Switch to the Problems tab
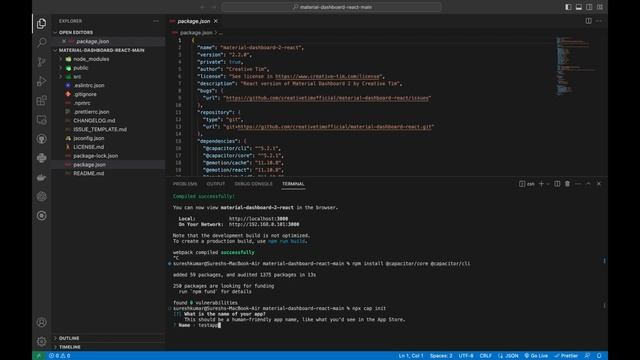This screenshot has width=640, height=360. tap(185, 184)
